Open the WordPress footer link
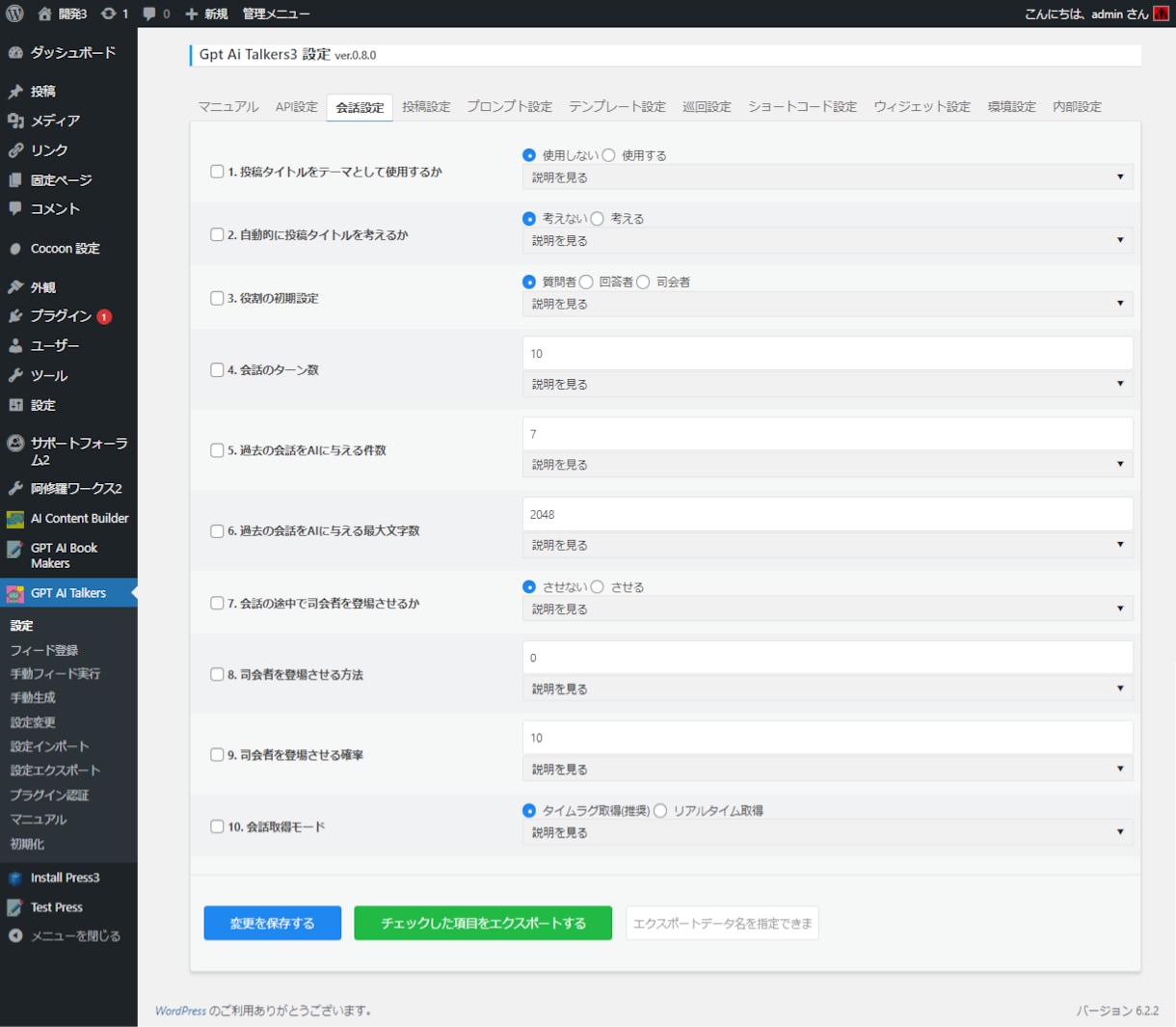1176x1027 pixels. coord(180,1011)
